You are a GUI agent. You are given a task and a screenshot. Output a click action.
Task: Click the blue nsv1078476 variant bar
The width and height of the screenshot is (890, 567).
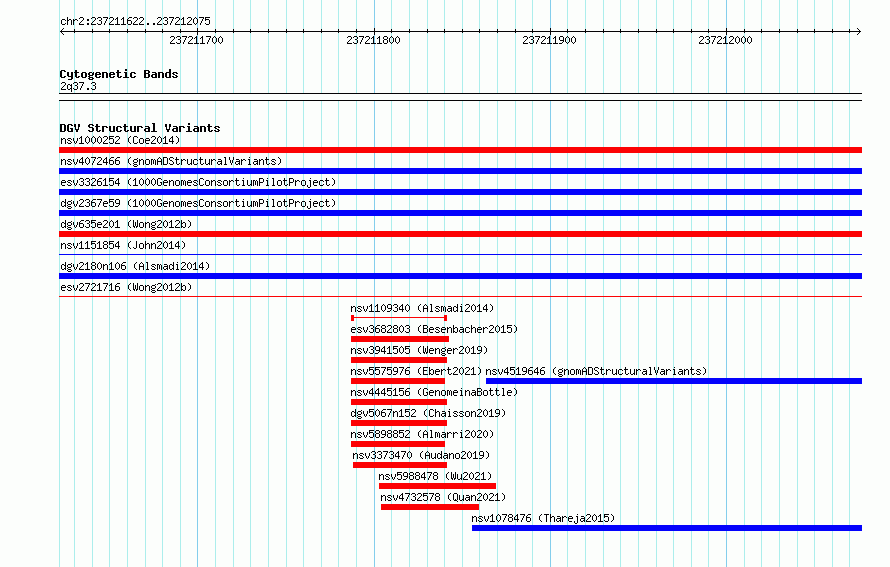[667, 528]
